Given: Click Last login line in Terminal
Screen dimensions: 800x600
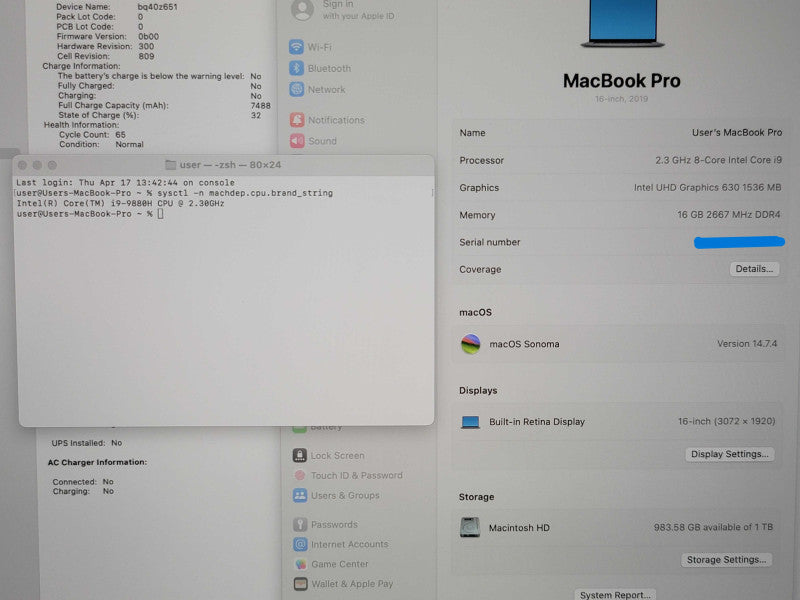Looking at the screenshot, I should tap(126, 182).
